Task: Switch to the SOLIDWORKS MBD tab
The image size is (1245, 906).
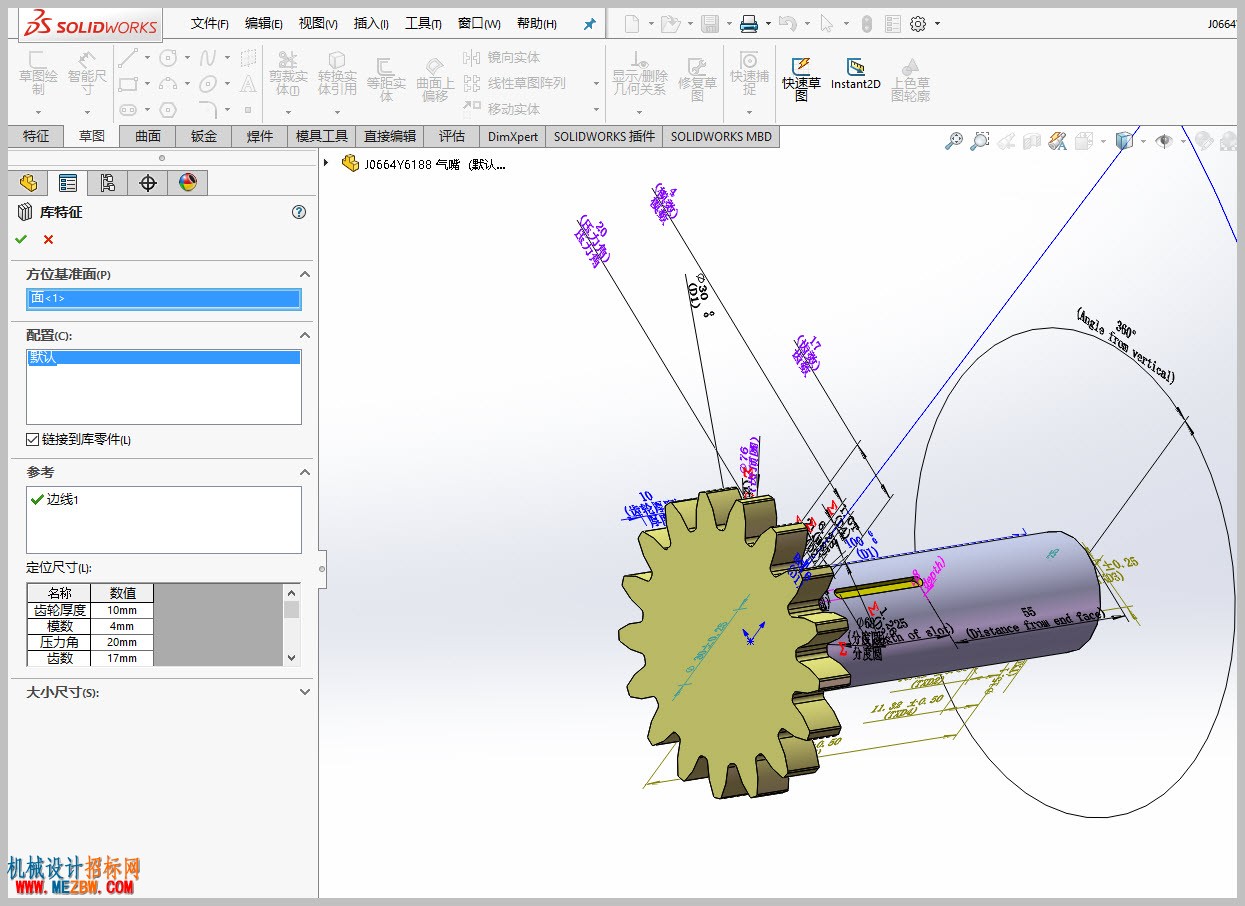Action: 721,136
